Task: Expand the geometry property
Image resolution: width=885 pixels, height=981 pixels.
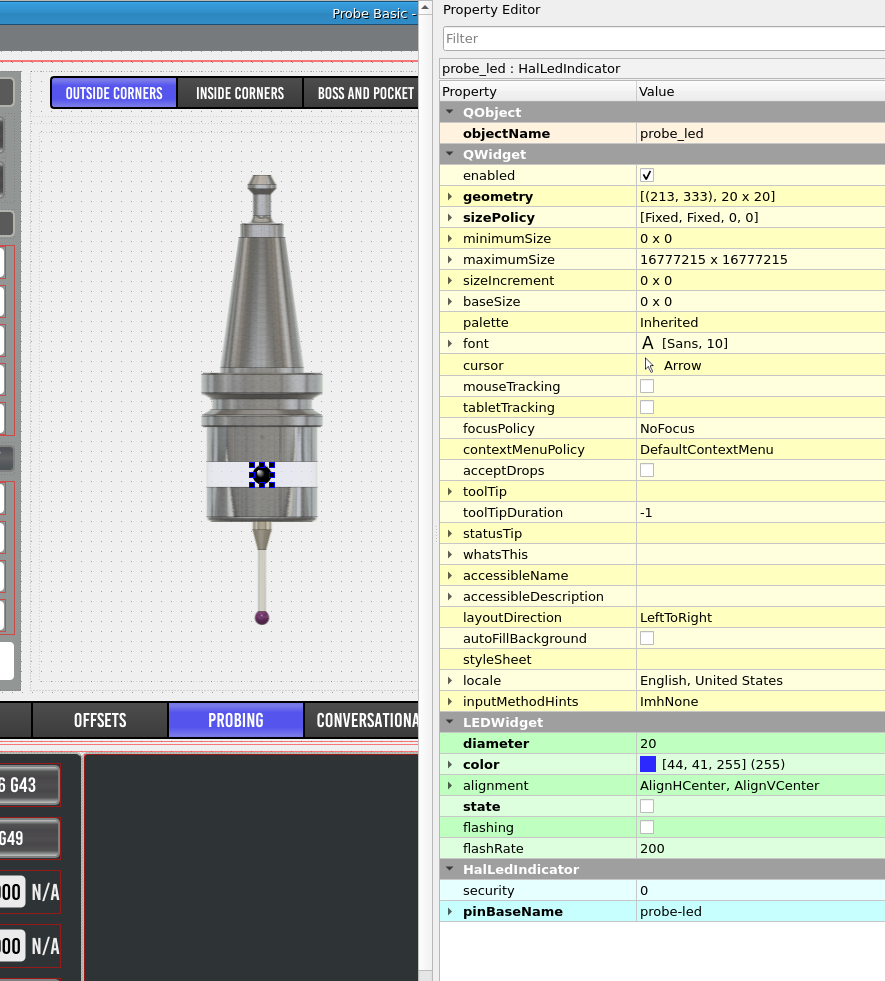Action: (x=450, y=197)
